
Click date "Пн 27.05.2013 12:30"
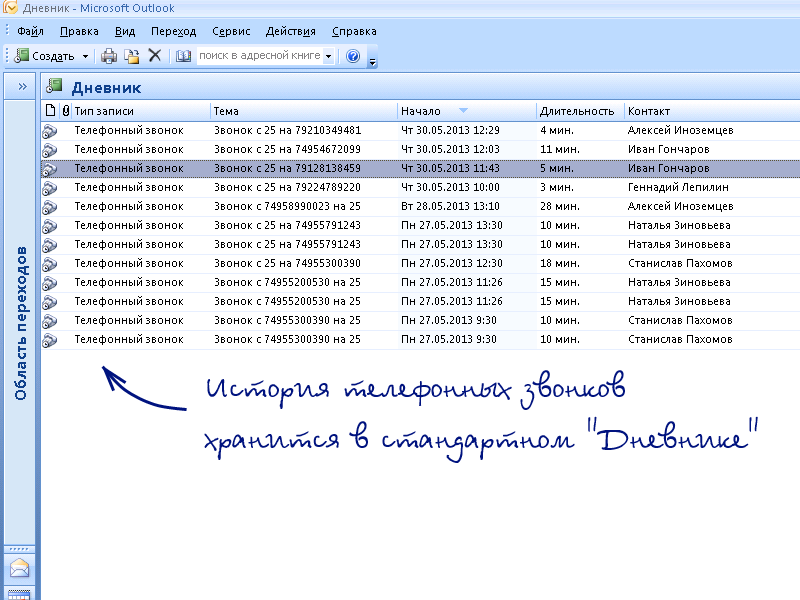(x=452, y=263)
